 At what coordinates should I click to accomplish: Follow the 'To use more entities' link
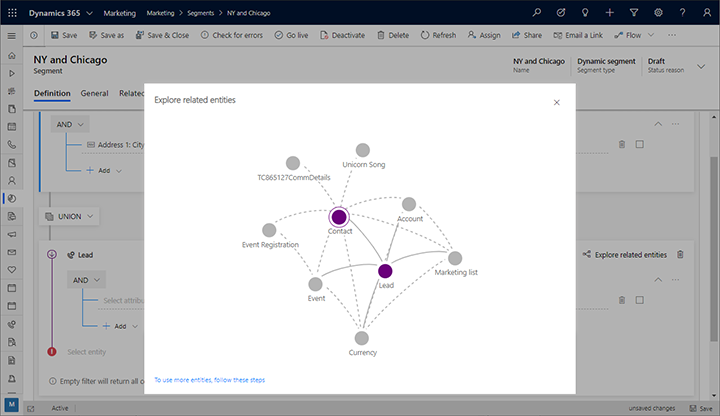[209, 380]
